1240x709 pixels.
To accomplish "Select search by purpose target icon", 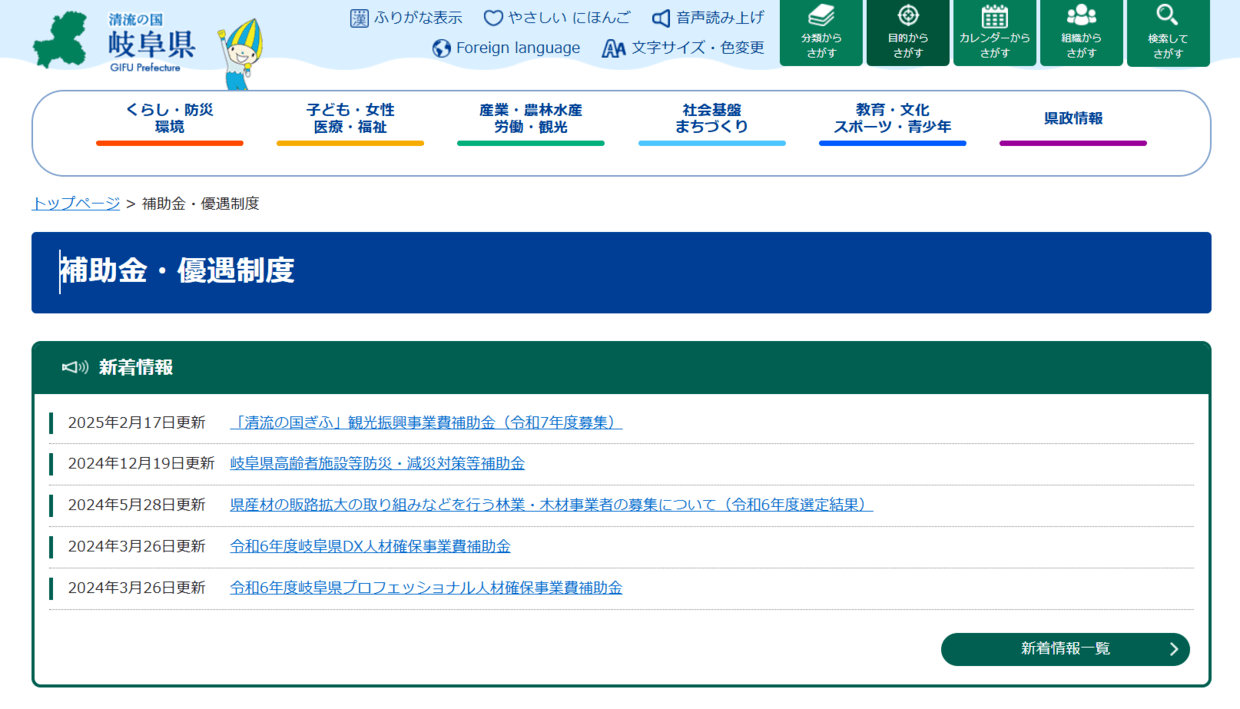I will coord(908,33).
